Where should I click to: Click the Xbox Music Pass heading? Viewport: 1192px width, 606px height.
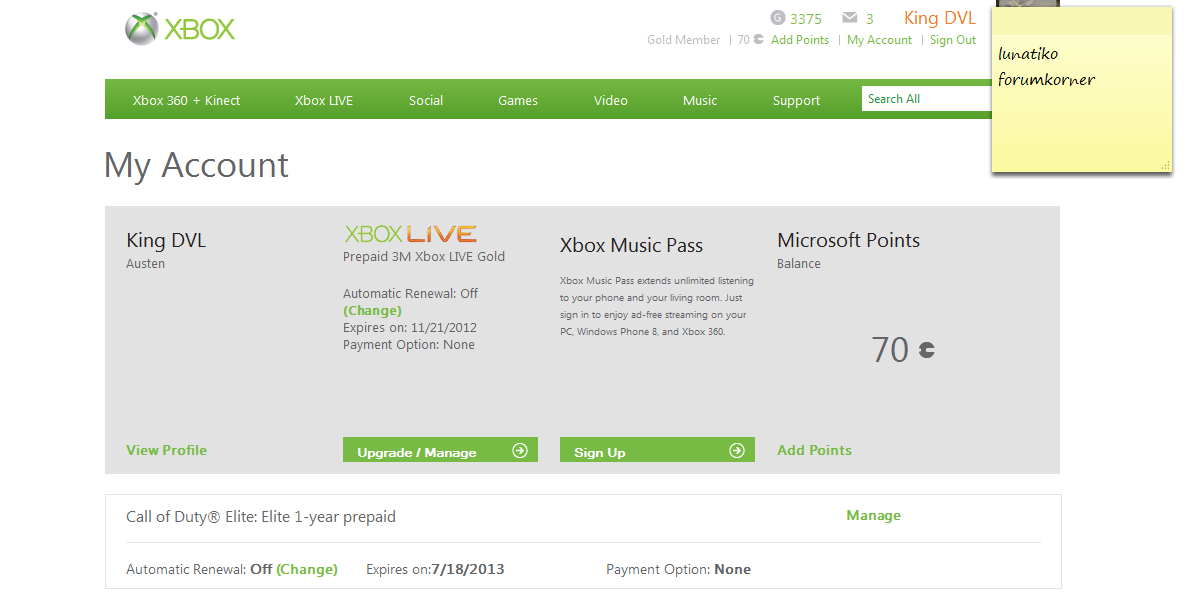[631, 246]
